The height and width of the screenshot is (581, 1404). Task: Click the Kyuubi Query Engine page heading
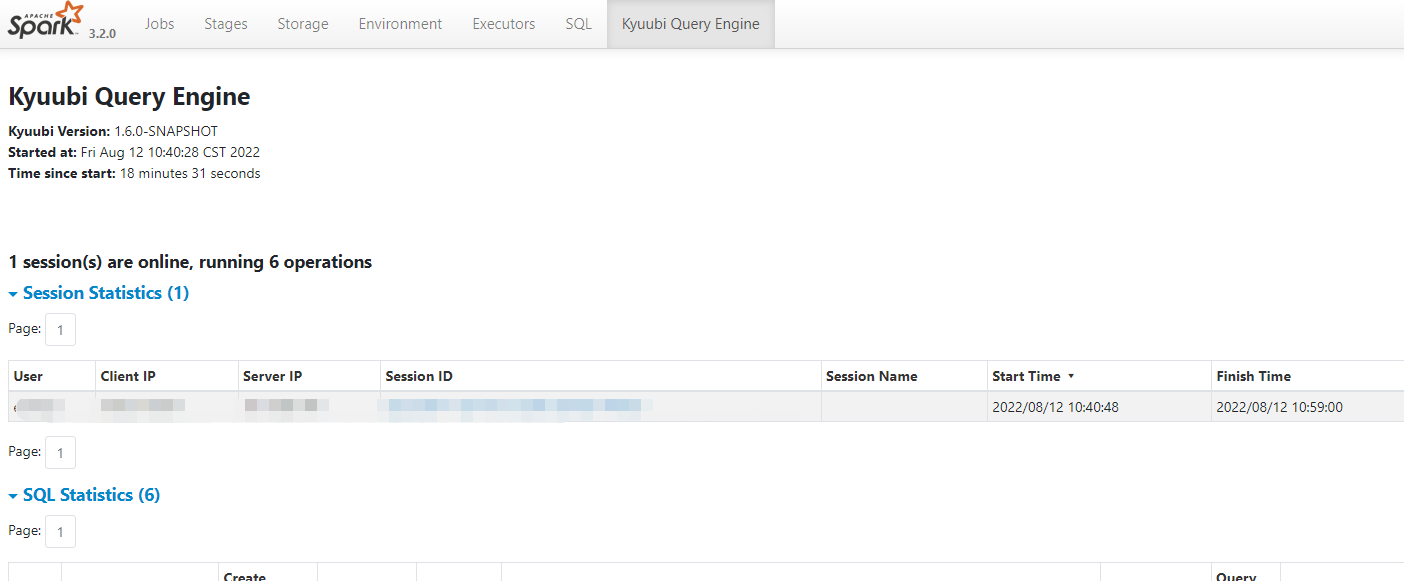click(129, 97)
